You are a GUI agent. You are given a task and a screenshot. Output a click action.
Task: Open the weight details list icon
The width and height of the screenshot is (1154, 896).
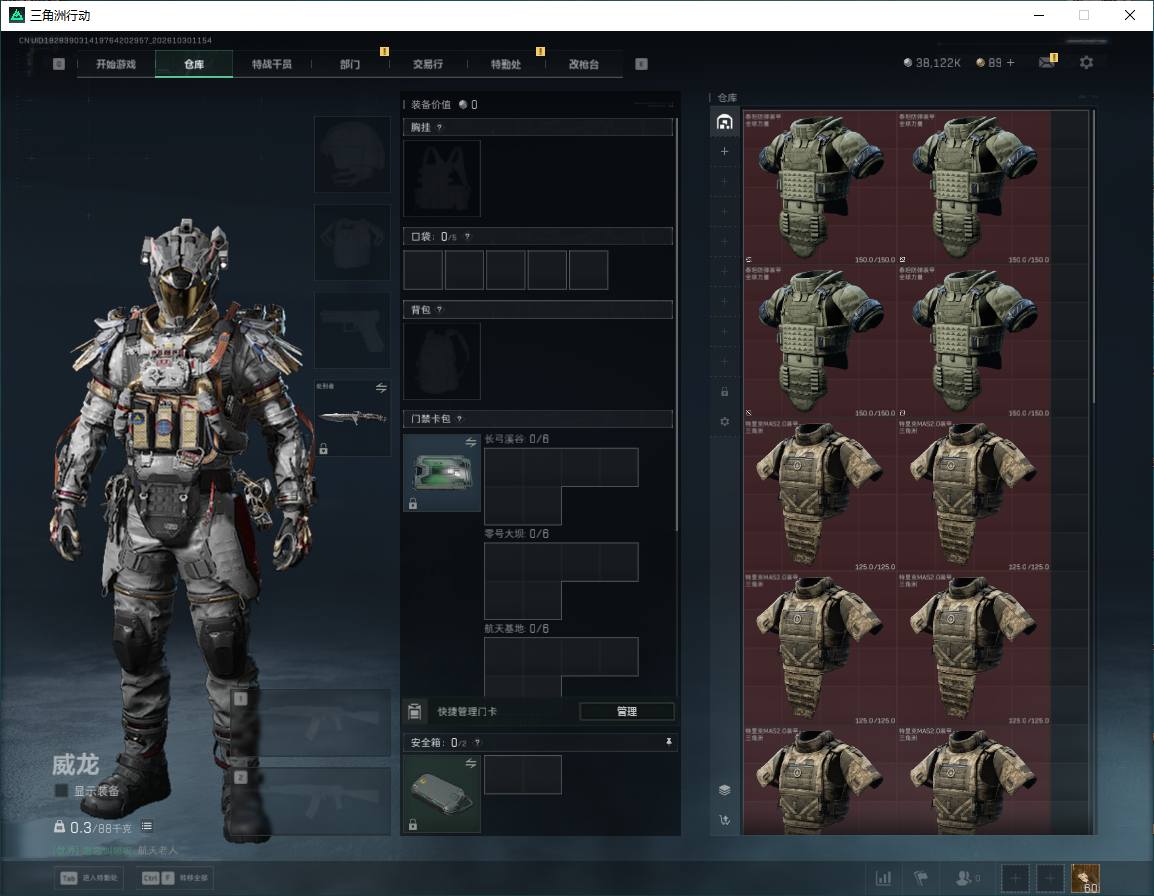147,827
